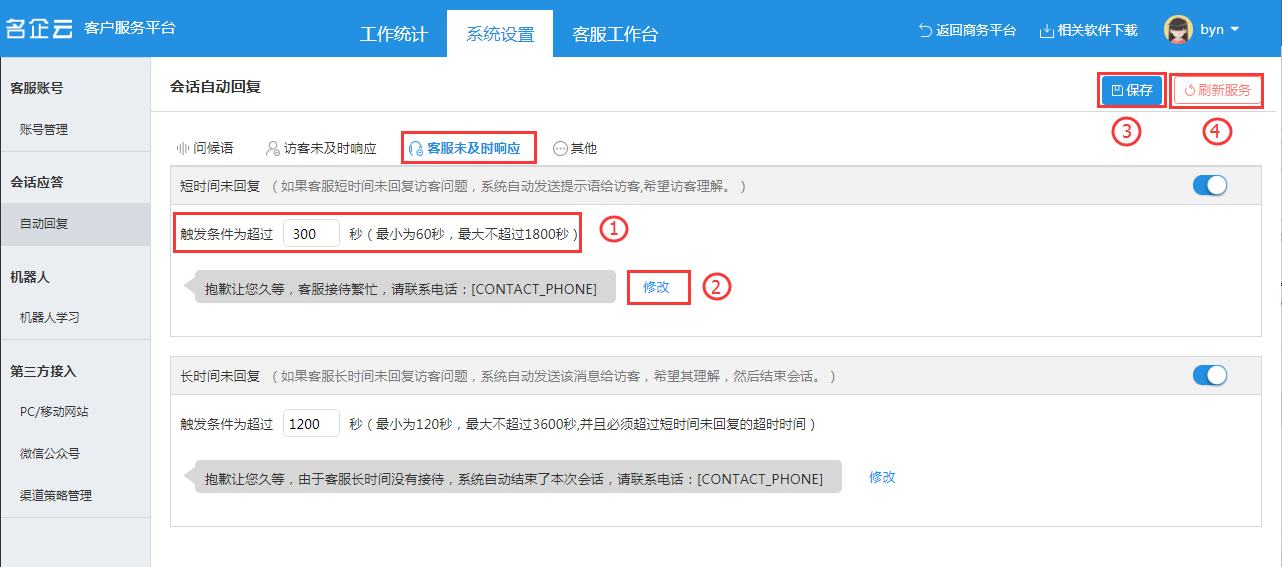This screenshot has height=567, width=1282.
Task: Open 相关软件下载 download link
Action: click(x=1089, y=30)
